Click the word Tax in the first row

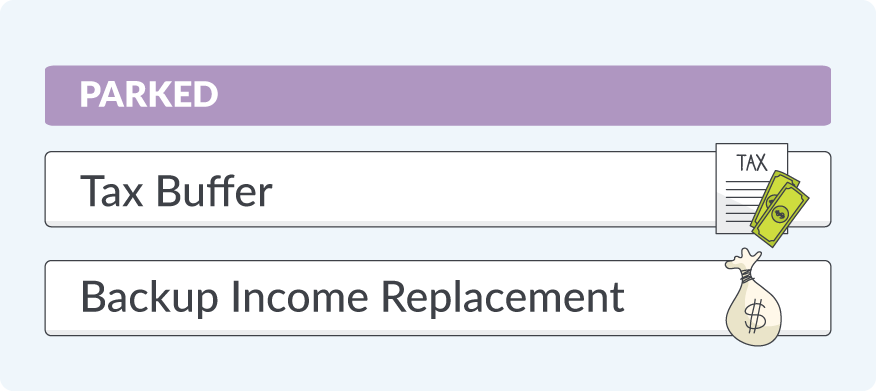tap(112, 191)
